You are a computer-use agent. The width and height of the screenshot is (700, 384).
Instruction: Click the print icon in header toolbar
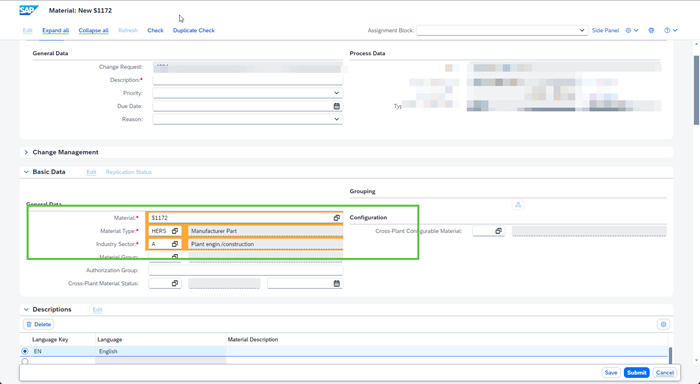coord(651,30)
